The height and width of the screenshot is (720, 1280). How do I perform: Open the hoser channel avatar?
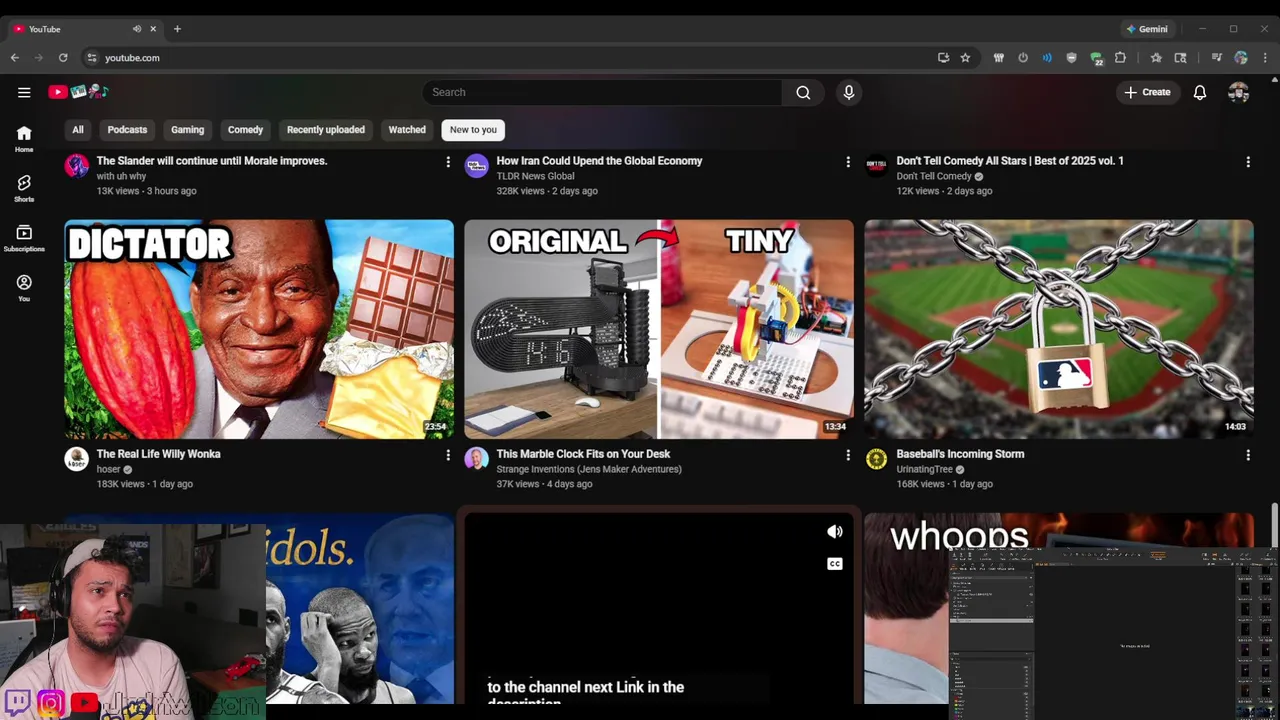[x=77, y=459]
